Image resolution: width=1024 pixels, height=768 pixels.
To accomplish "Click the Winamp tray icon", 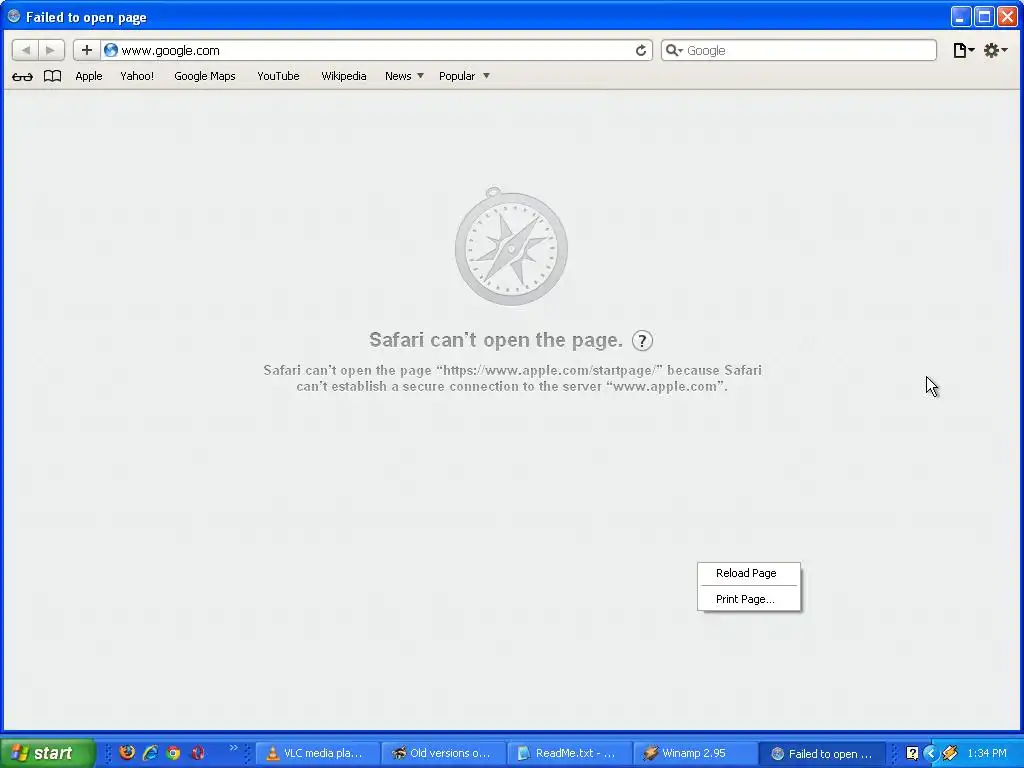I will point(950,753).
